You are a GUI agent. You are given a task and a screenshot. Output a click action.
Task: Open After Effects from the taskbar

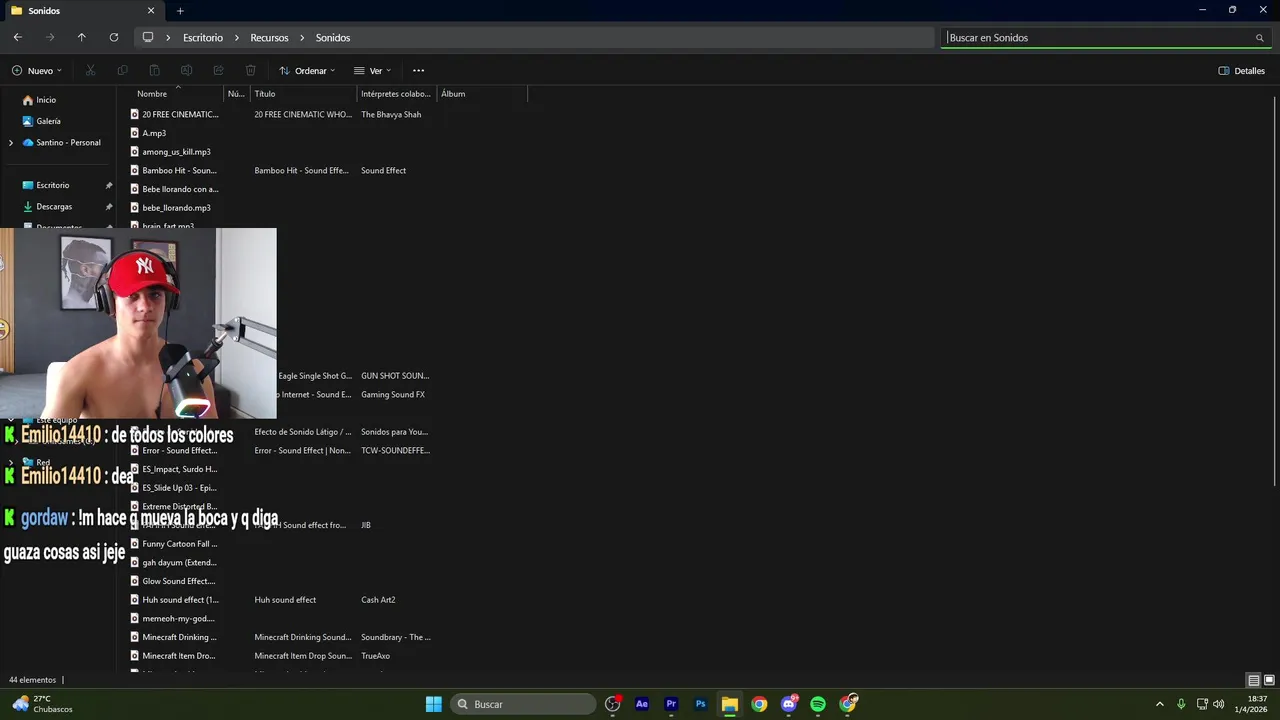(x=642, y=704)
